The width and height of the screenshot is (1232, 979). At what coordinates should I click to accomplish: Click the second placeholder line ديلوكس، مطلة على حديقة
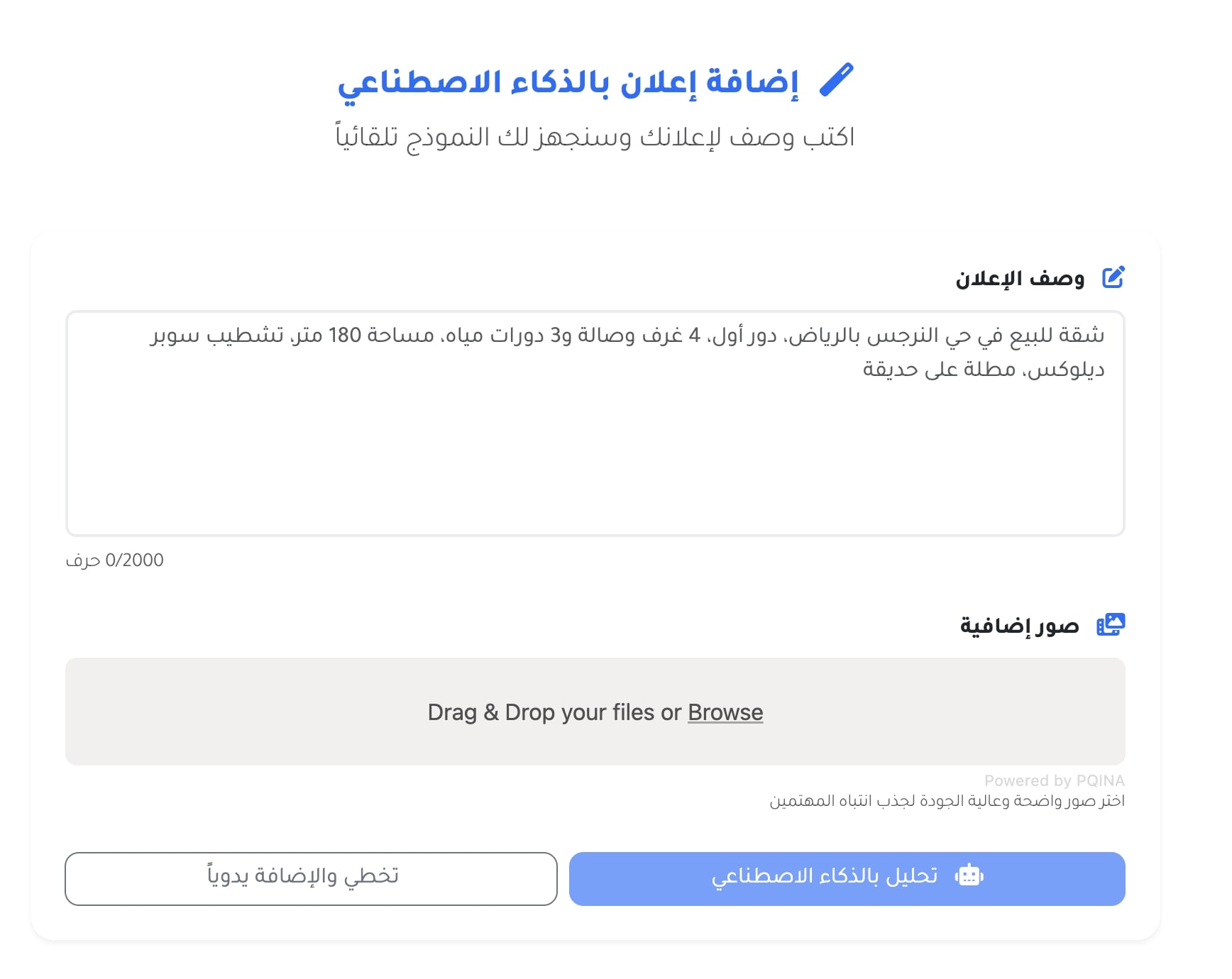point(983,370)
